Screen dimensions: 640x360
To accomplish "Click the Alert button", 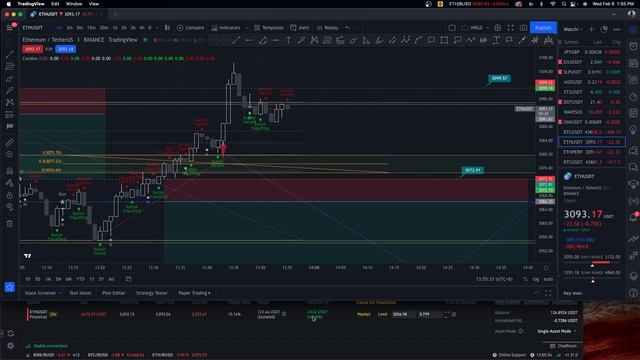I will click(x=299, y=28).
